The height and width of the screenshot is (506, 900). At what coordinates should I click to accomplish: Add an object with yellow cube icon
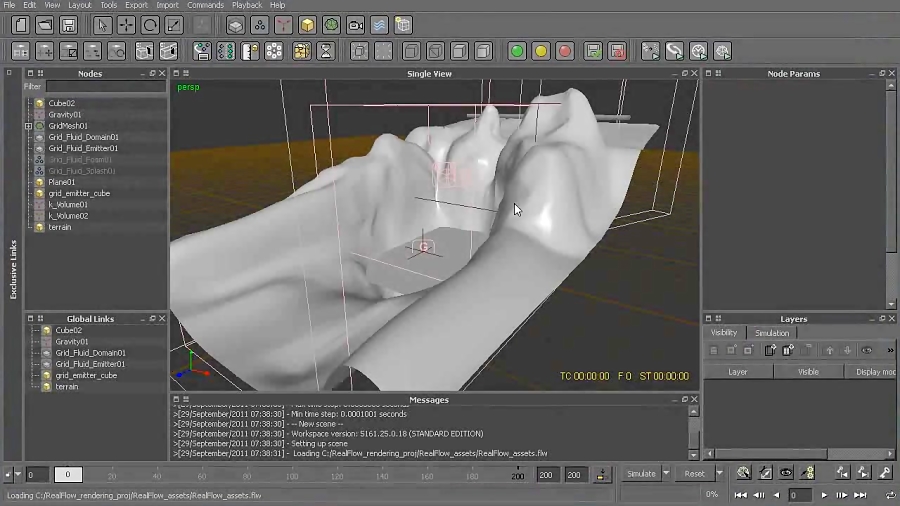(308, 25)
